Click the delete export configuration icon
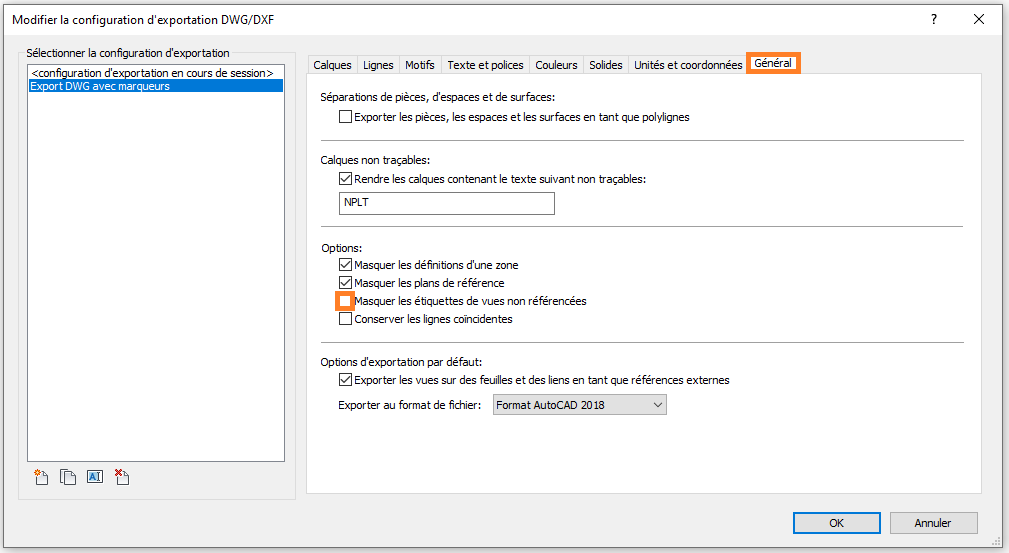The width and height of the screenshot is (1009, 553). click(x=122, y=477)
